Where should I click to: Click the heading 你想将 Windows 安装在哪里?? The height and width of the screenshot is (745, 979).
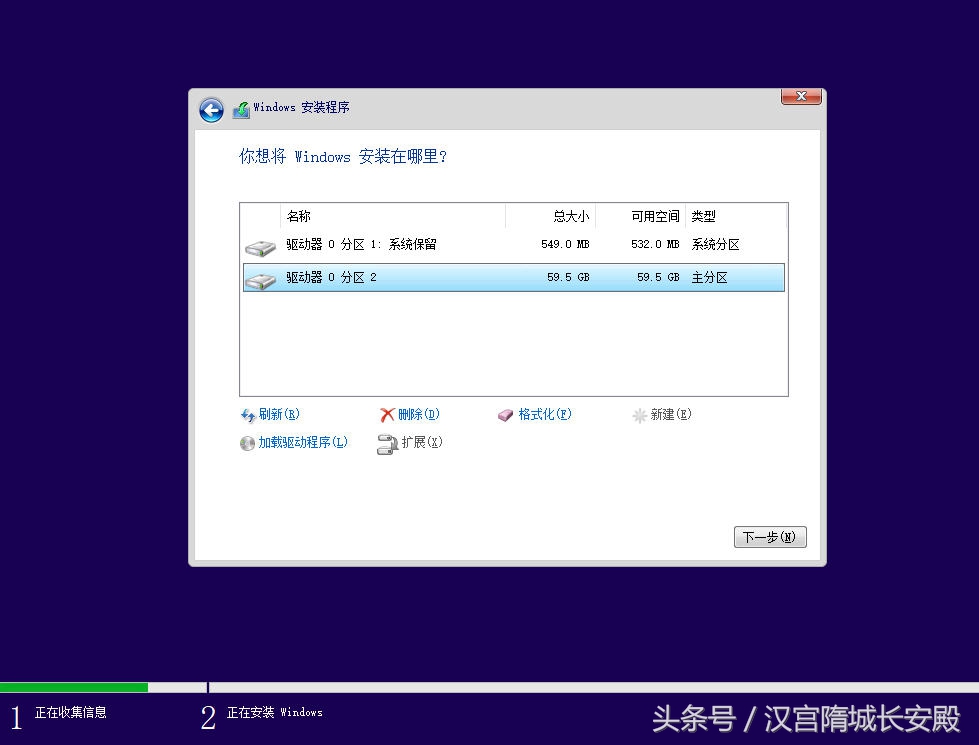[343, 156]
